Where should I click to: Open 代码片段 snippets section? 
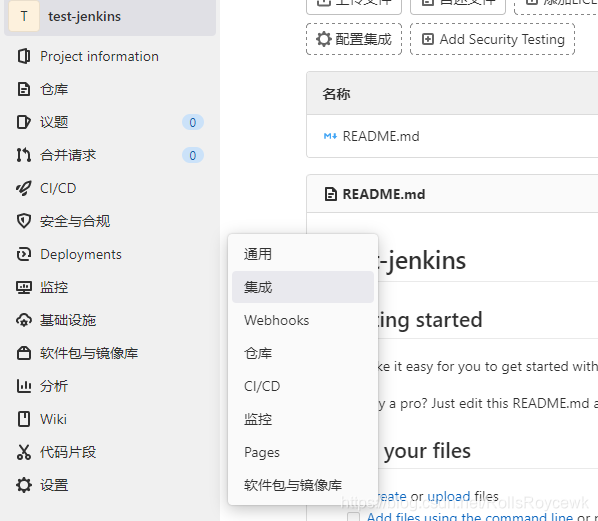pos(111,452)
